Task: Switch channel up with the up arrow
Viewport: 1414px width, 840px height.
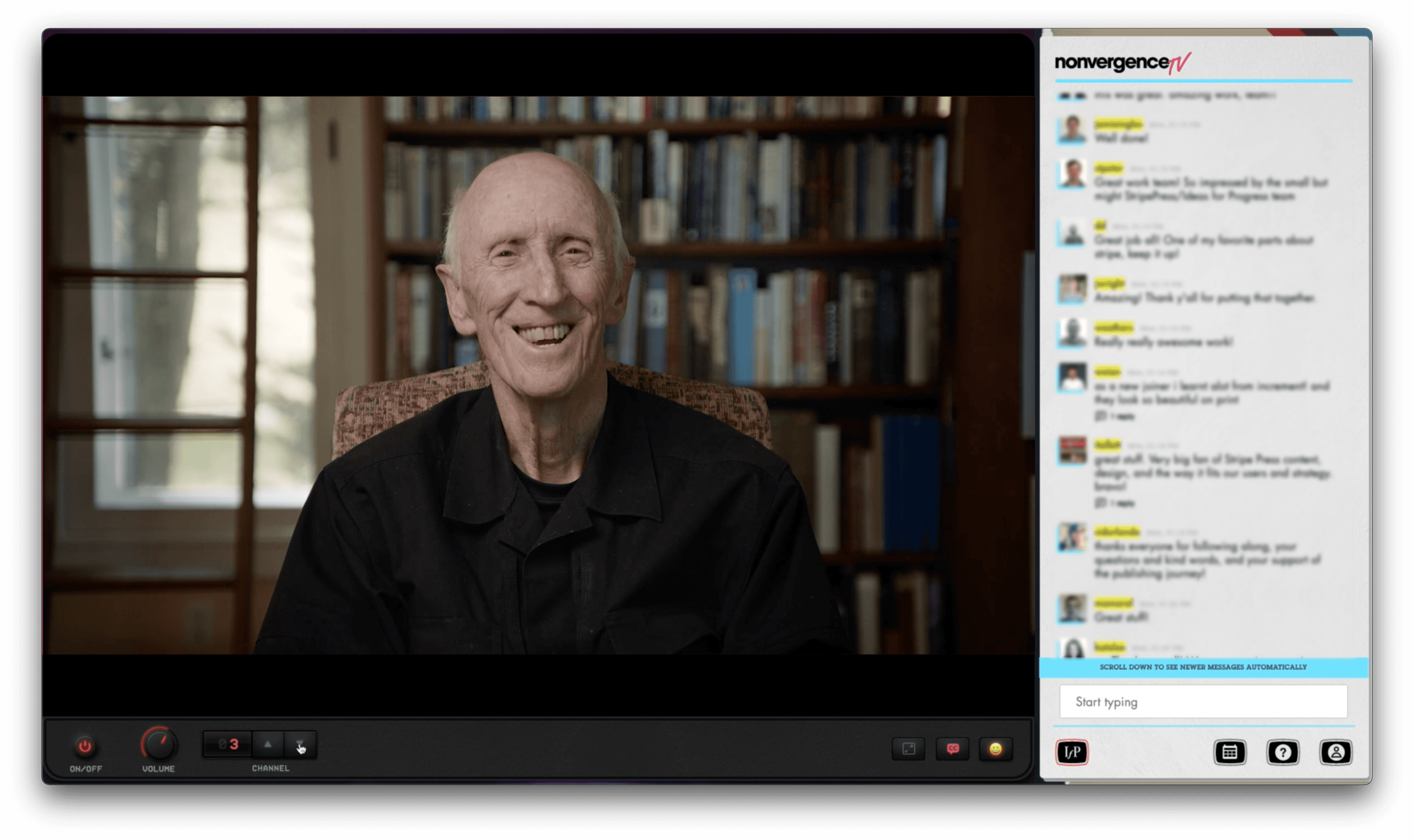Action: pyautogui.click(x=268, y=745)
